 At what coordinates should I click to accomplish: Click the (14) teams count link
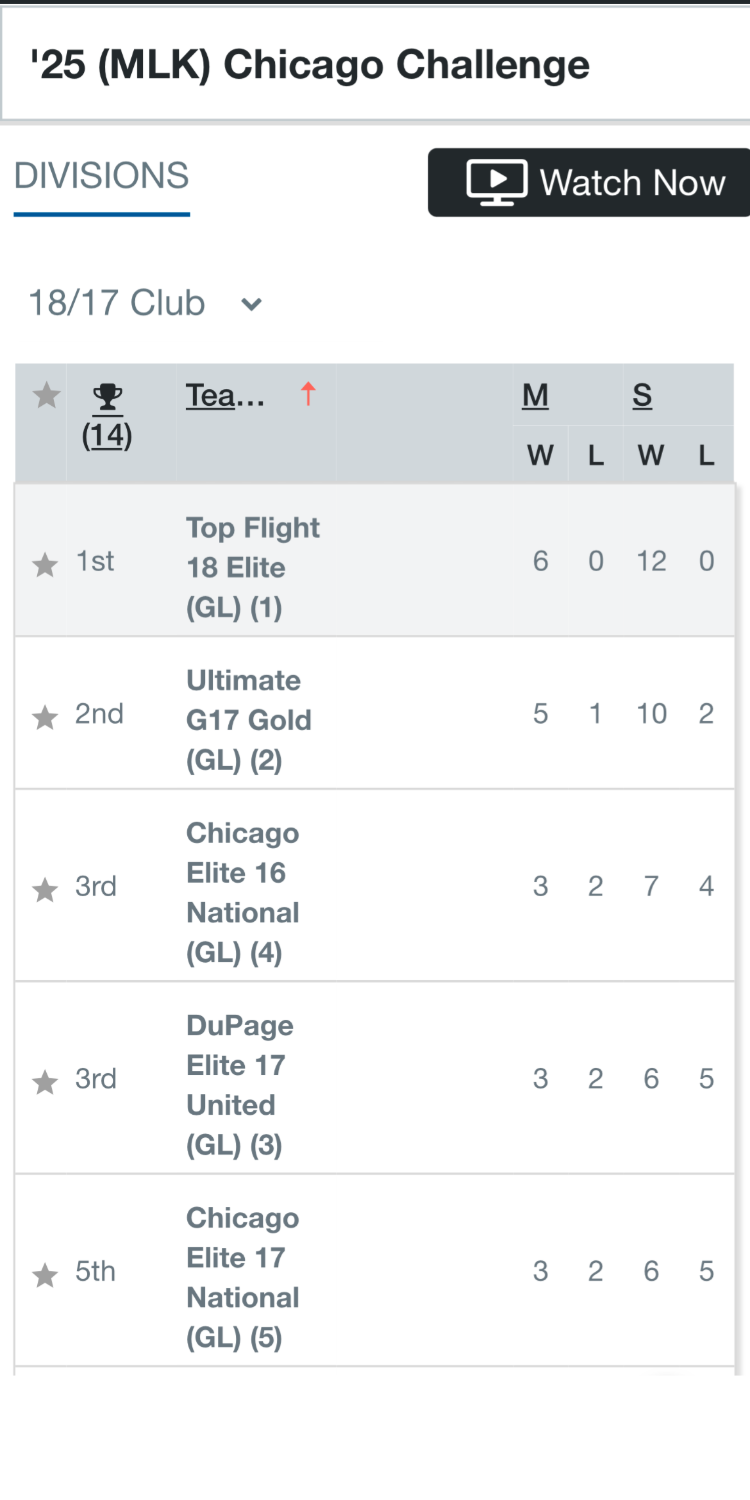pos(107,436)
